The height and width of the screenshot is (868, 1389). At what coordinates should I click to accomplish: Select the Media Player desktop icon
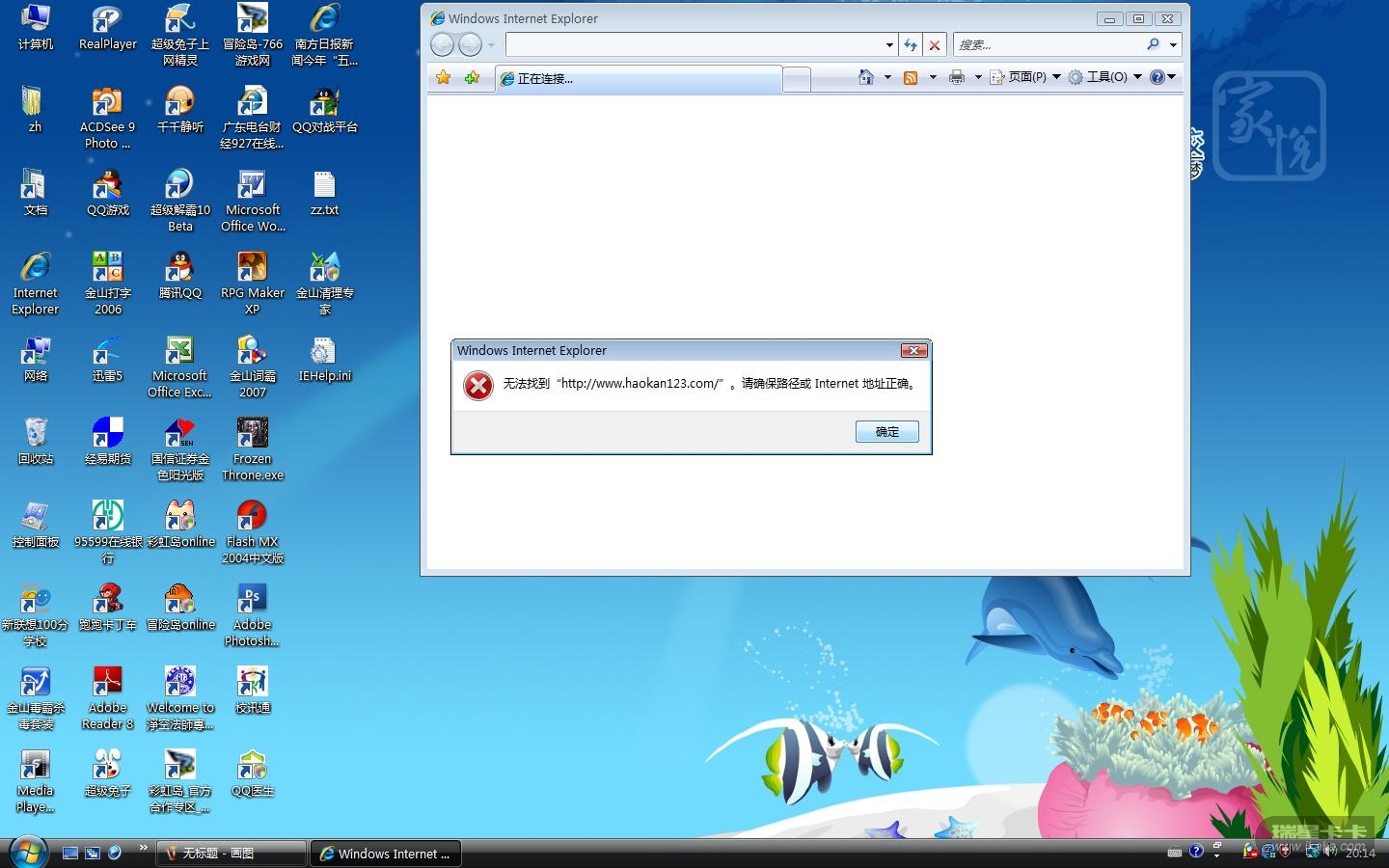click(x=36, y=781)
